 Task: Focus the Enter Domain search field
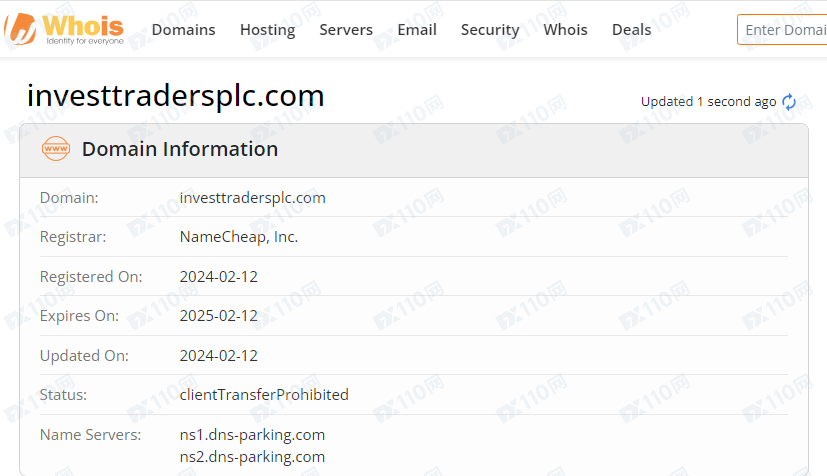tap(784, 30)
